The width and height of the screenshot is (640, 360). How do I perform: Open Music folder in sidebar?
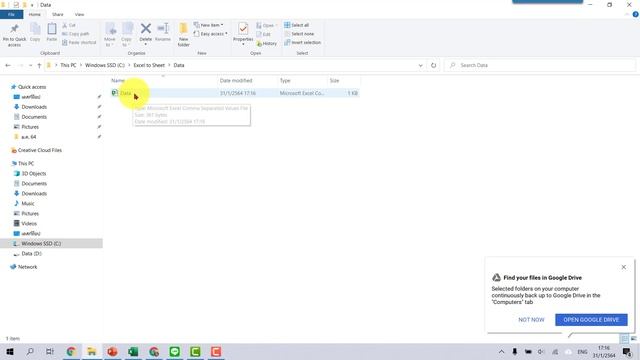28,203
